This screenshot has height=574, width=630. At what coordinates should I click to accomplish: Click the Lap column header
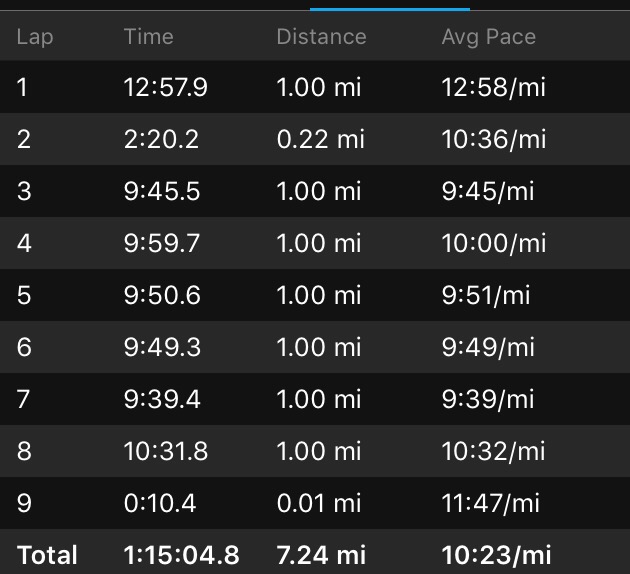point(35,37)
